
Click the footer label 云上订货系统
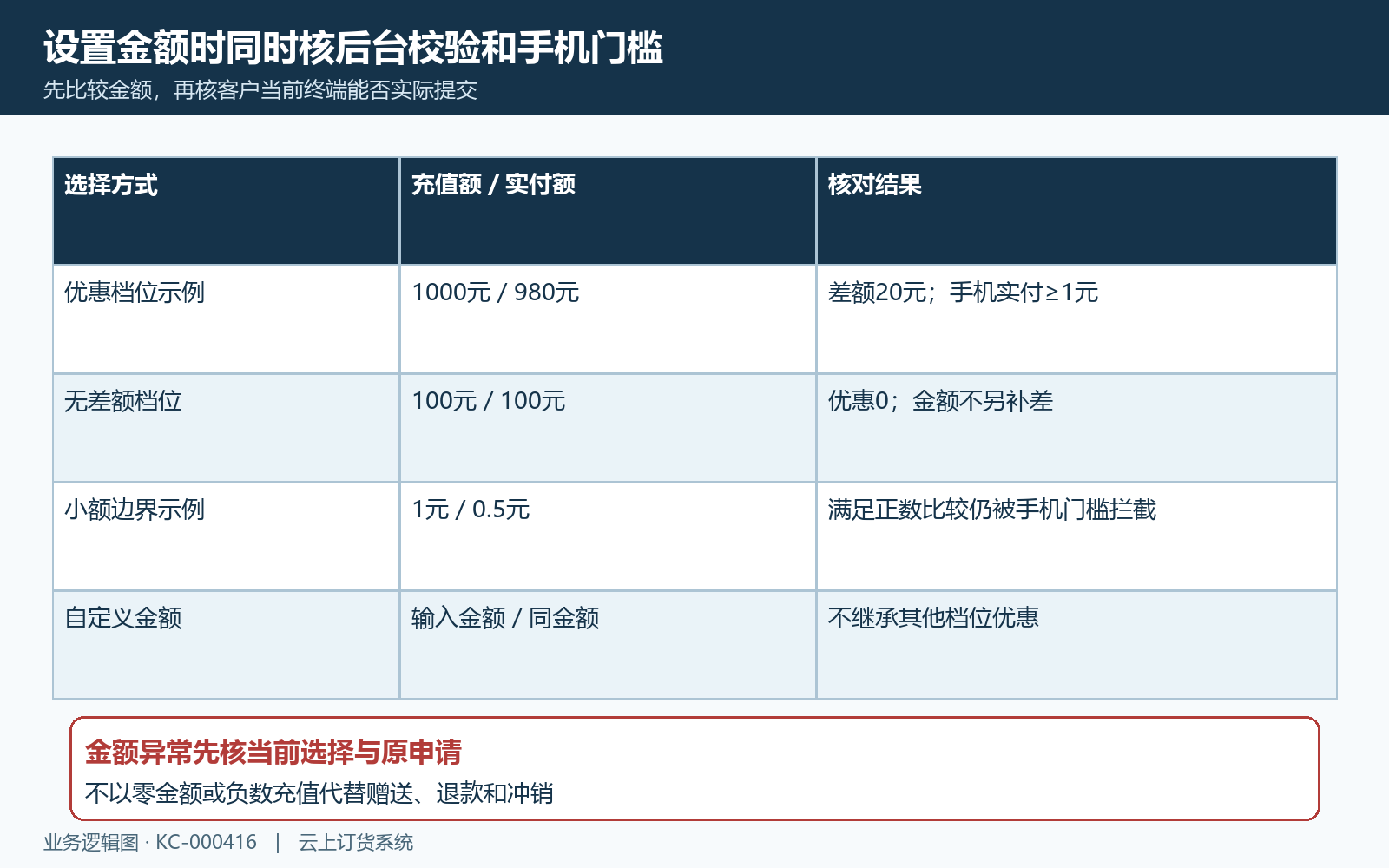(356, 843)
